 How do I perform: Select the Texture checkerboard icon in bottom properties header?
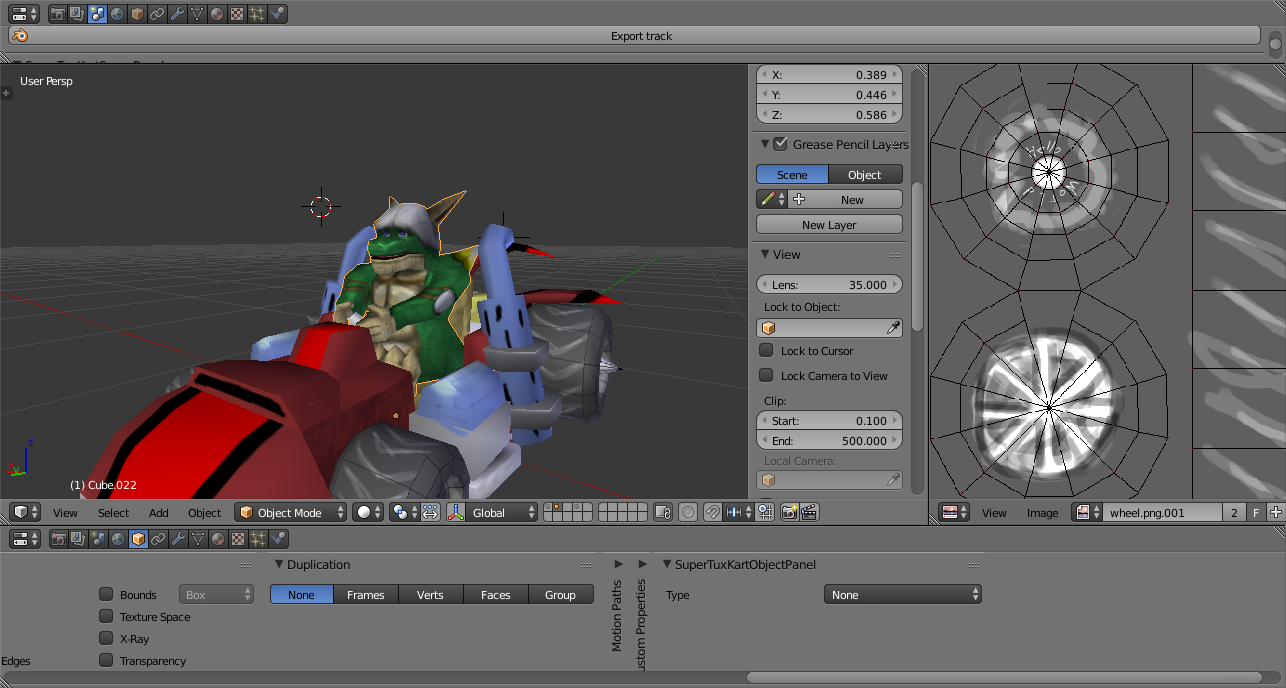[x=237, y=539]
